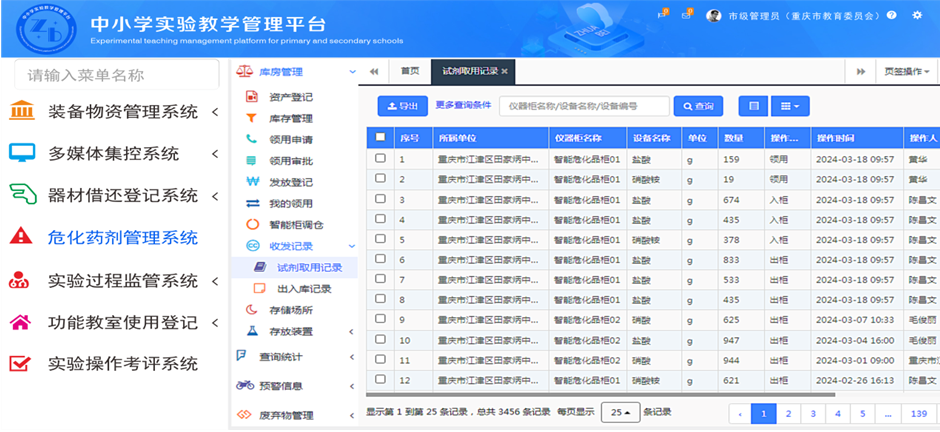
Task: Click the help question mark icon
Action: click(x=890, y=15)
